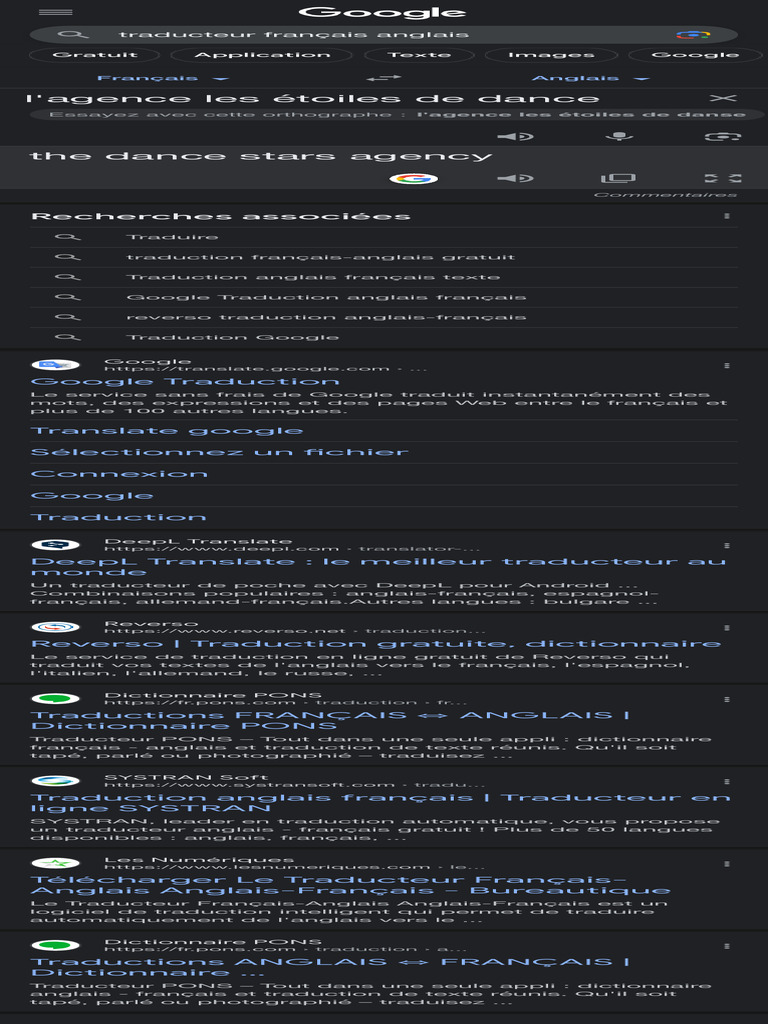The width and height of the screenshot is (768, 1024).
Task: Open camera translation icon in the source panel
Action: pyautogui.click(x=723, y=136)
